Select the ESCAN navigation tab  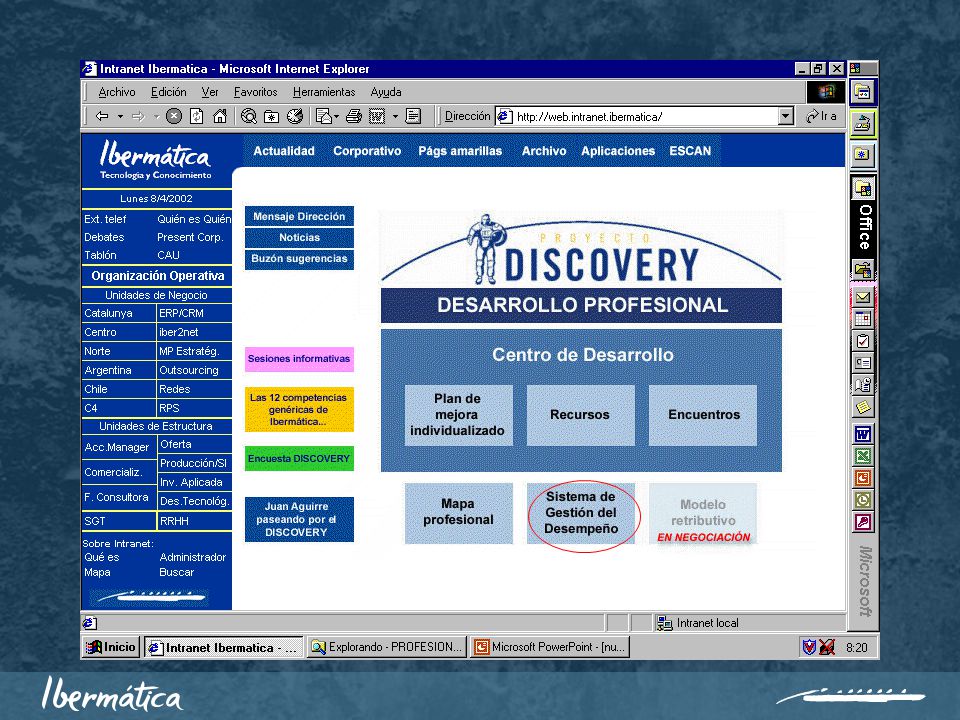[x=690, y=151]
